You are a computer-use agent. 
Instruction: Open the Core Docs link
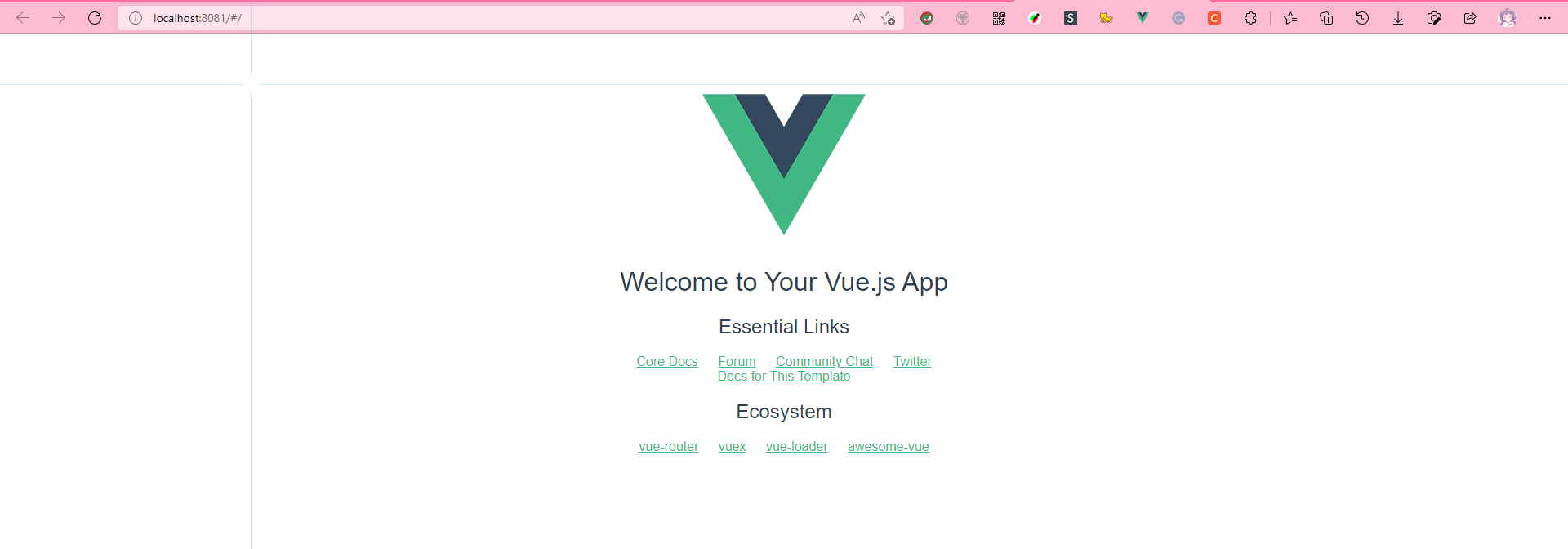coord(667,361)
